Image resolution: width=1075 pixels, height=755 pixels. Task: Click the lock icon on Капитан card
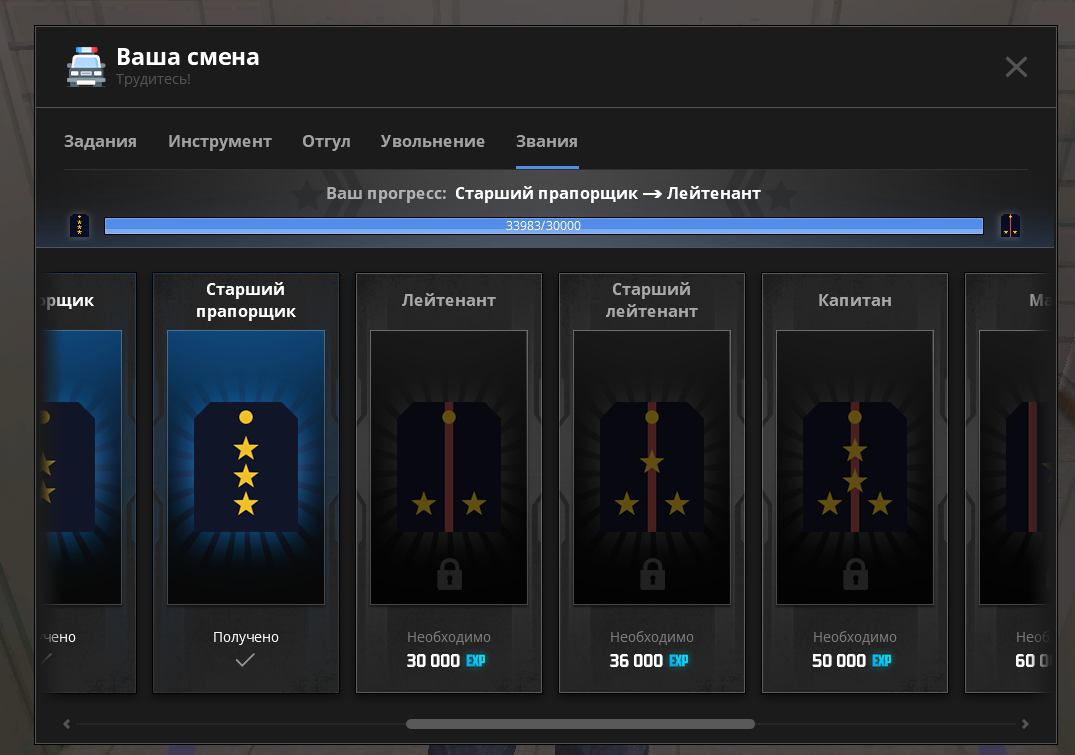[x=856, y=574]
